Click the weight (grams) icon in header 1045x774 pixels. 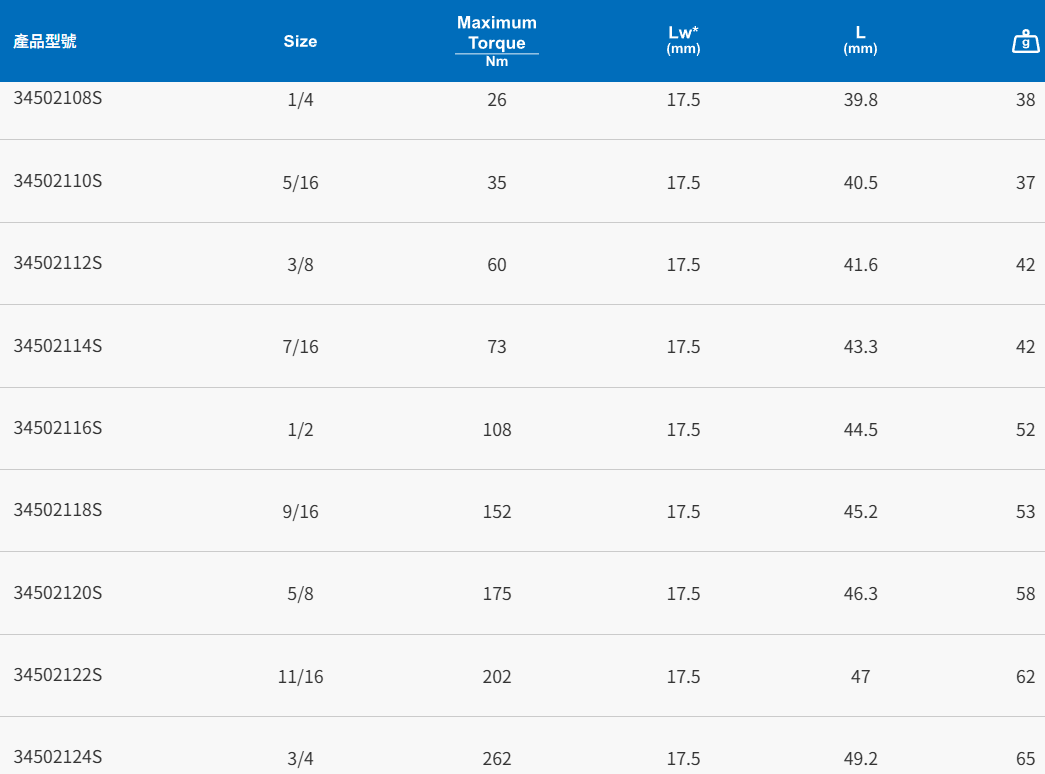click(1025, 42)
